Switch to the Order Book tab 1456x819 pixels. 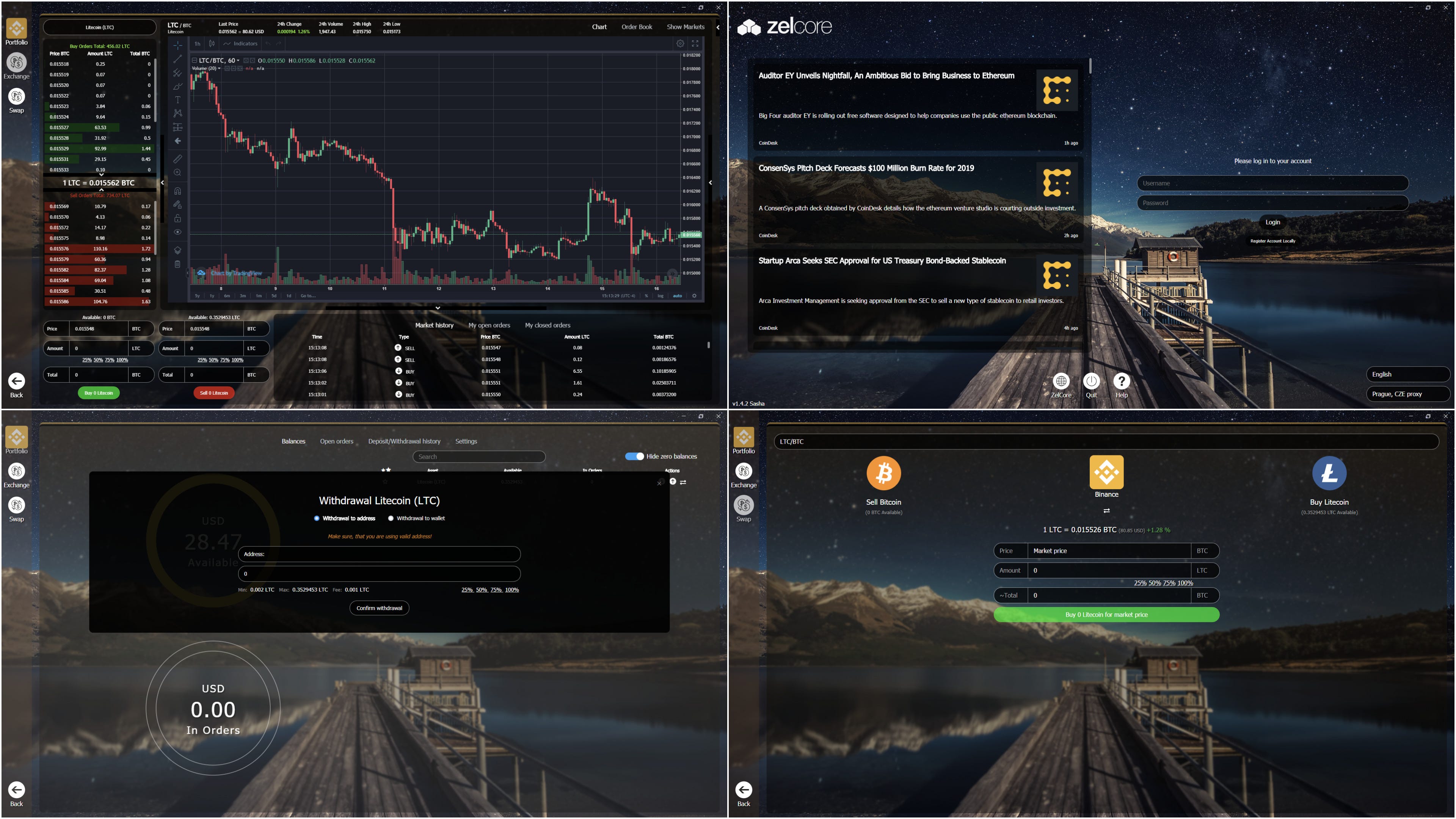pyautogui.click(x=637, y=27)
